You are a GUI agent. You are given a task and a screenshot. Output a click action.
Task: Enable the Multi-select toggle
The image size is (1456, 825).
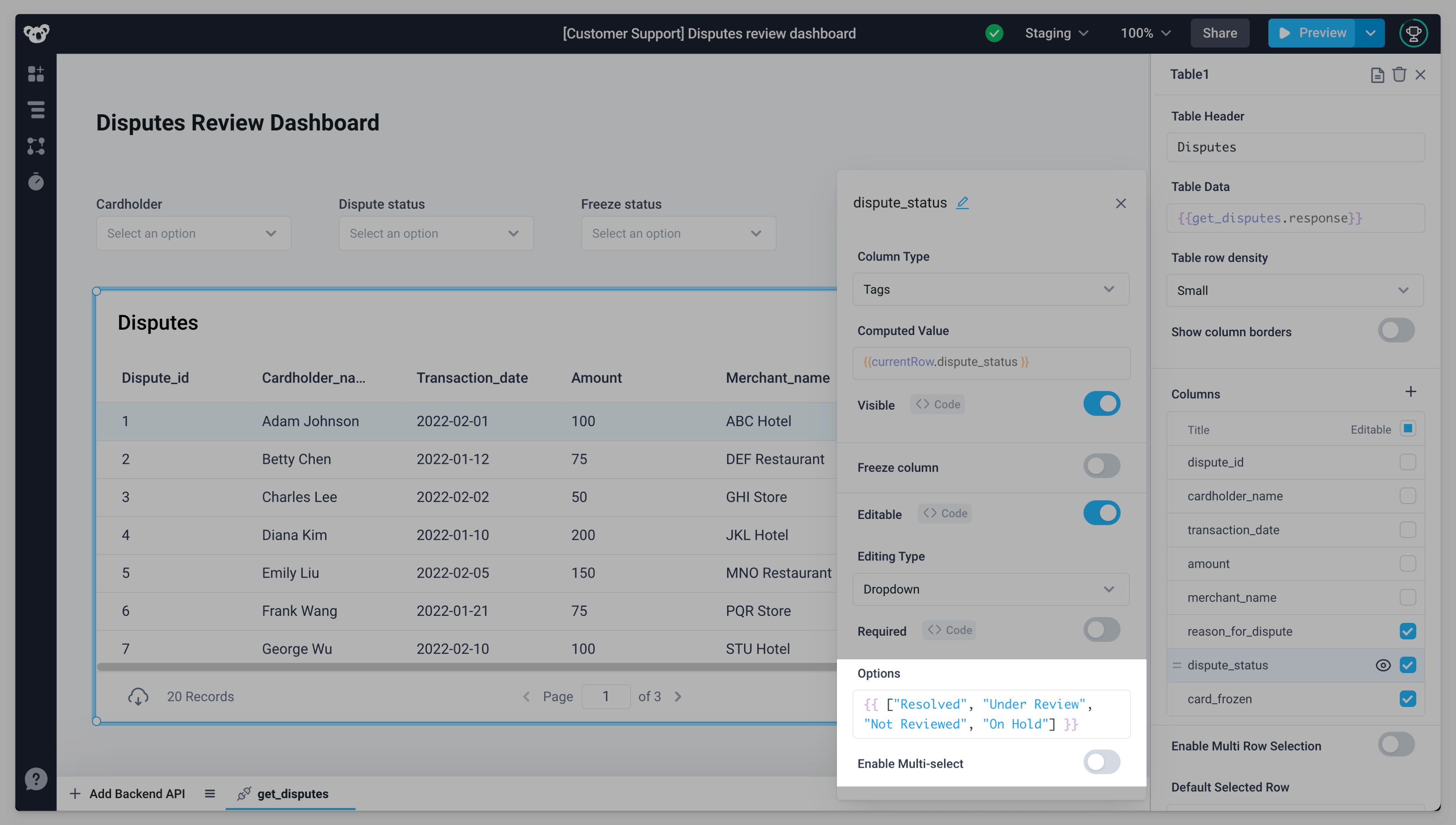1102,763
